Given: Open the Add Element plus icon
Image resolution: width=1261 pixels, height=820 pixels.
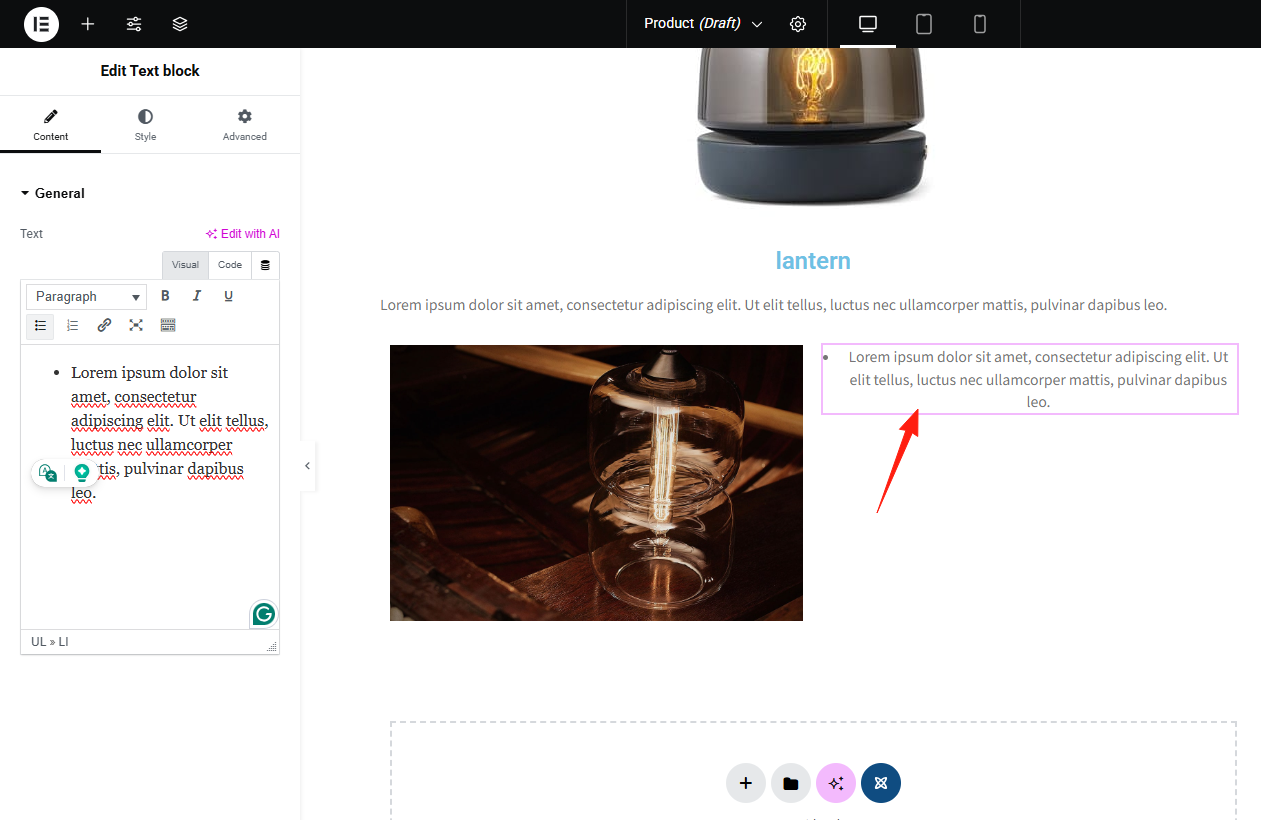Looking at the screenshot, I should pyautogui.click(x=88, y=24).
